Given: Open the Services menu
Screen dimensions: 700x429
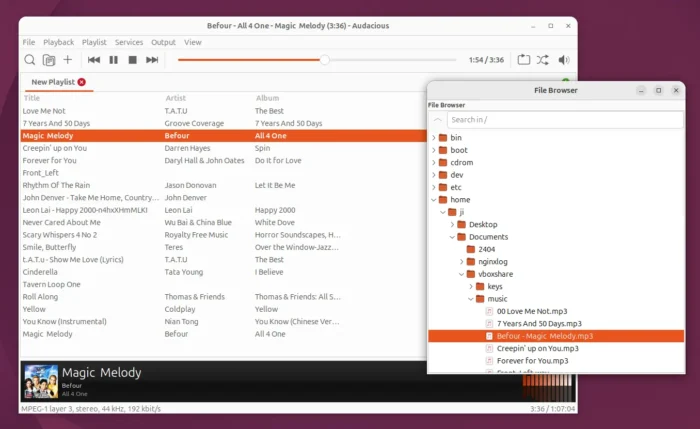Looking at the screenshot, I should [129, 42].
